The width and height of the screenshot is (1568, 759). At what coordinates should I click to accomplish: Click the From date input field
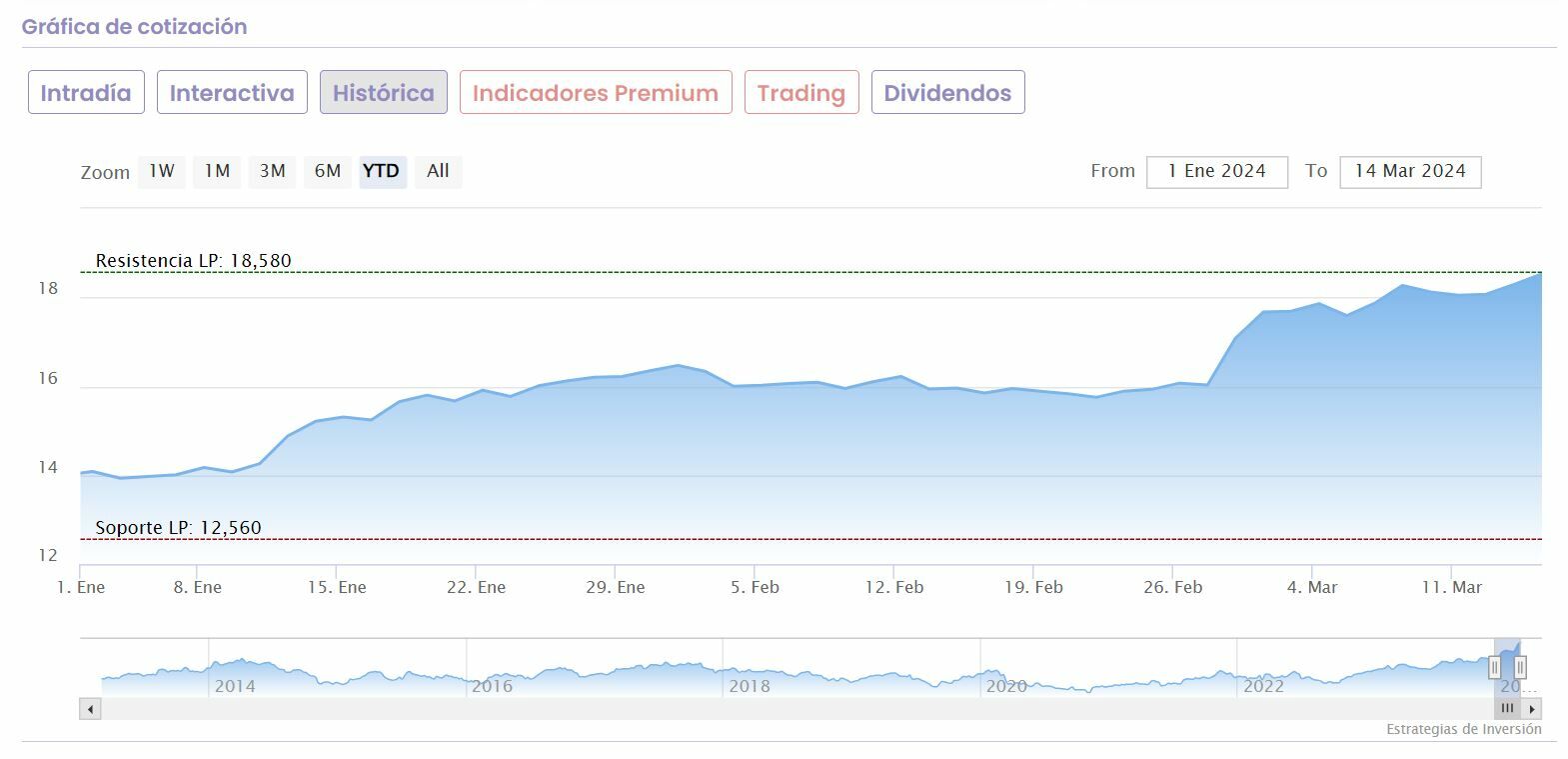(x=1216, y=172)
